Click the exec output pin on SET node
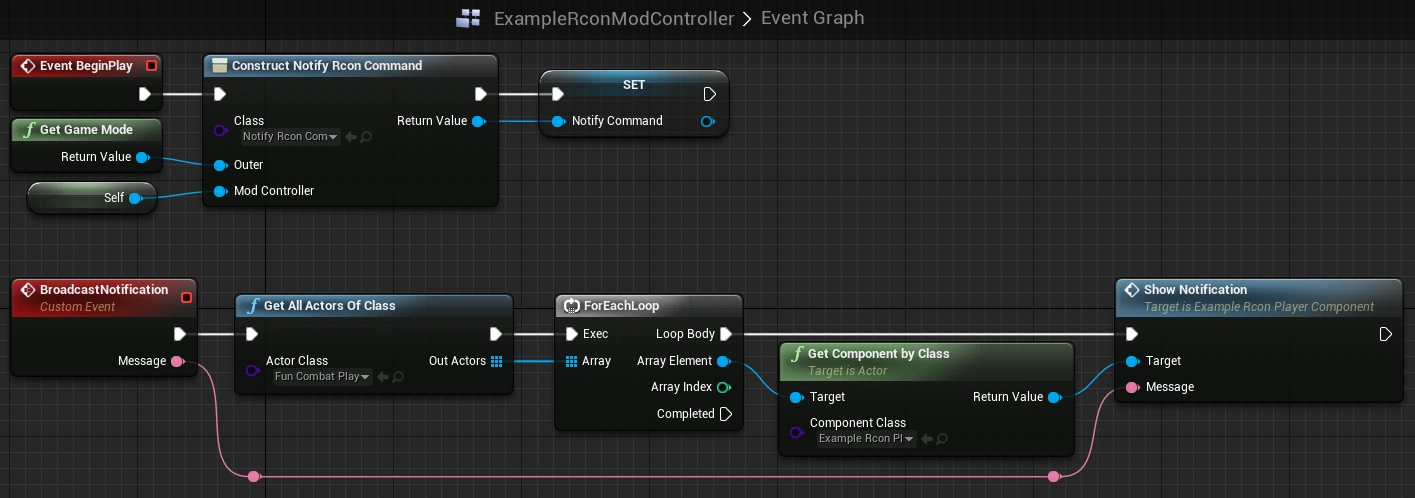The height and width of the screenshot is (498, 1415). (710, 94)
